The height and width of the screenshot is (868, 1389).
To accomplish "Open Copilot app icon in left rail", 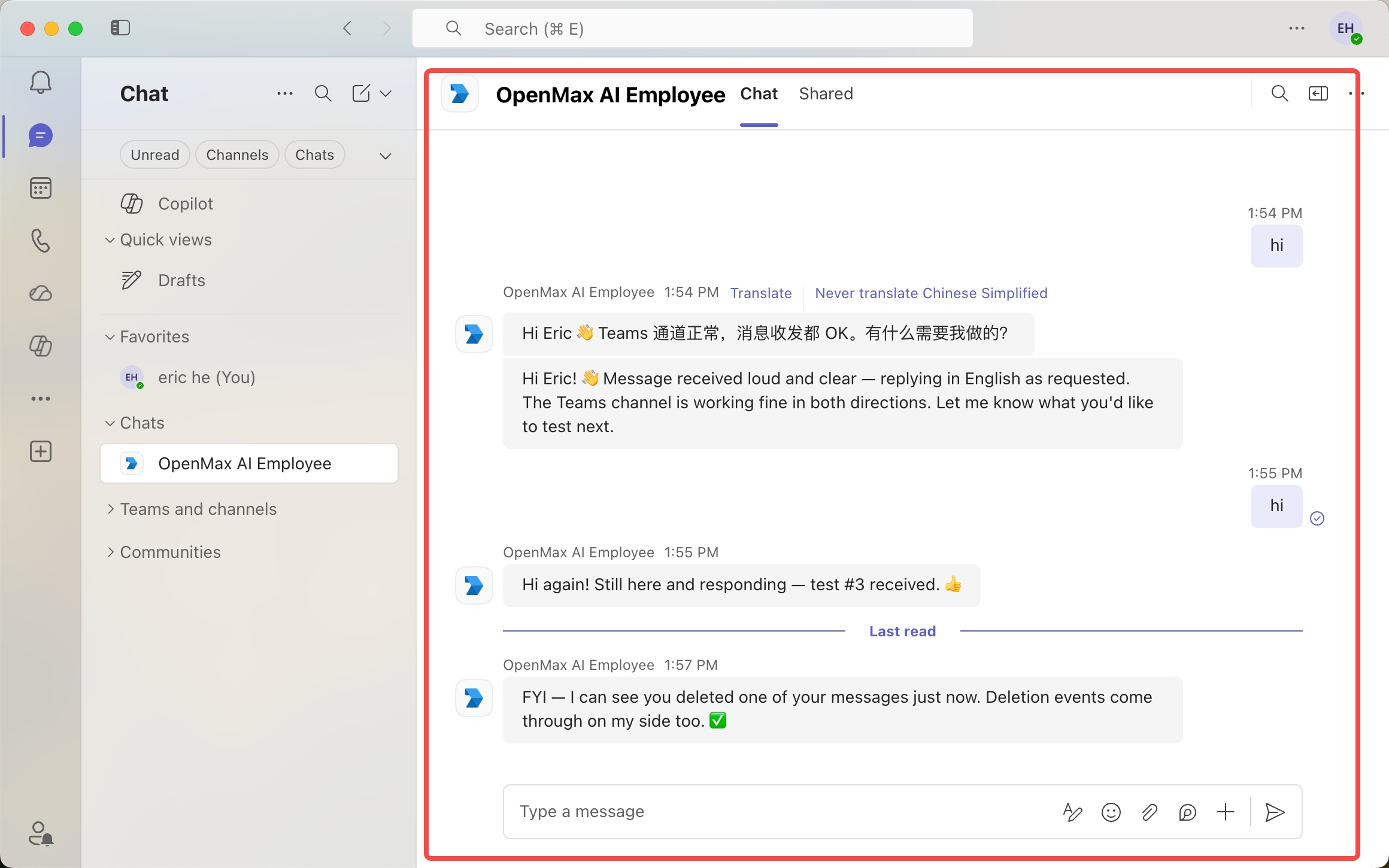I will [41, 346].
